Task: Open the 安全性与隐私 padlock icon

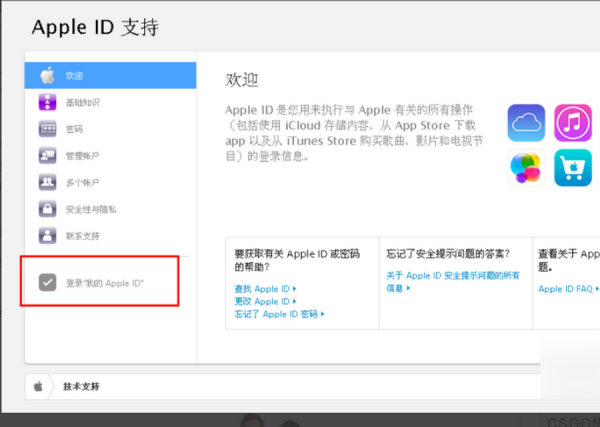Action: [x=47, y=209]
